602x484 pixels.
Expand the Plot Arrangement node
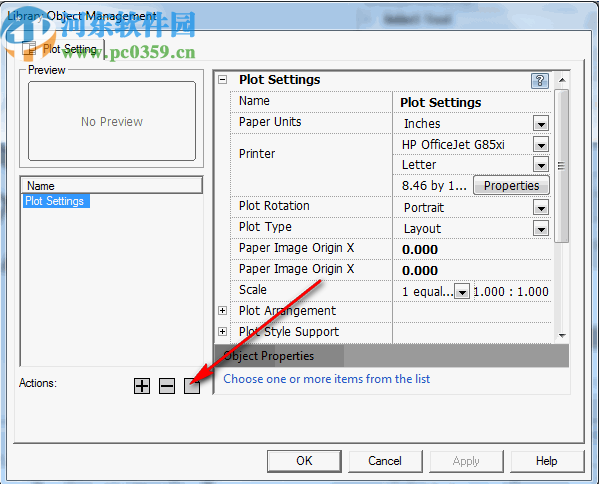click(222, 311)
